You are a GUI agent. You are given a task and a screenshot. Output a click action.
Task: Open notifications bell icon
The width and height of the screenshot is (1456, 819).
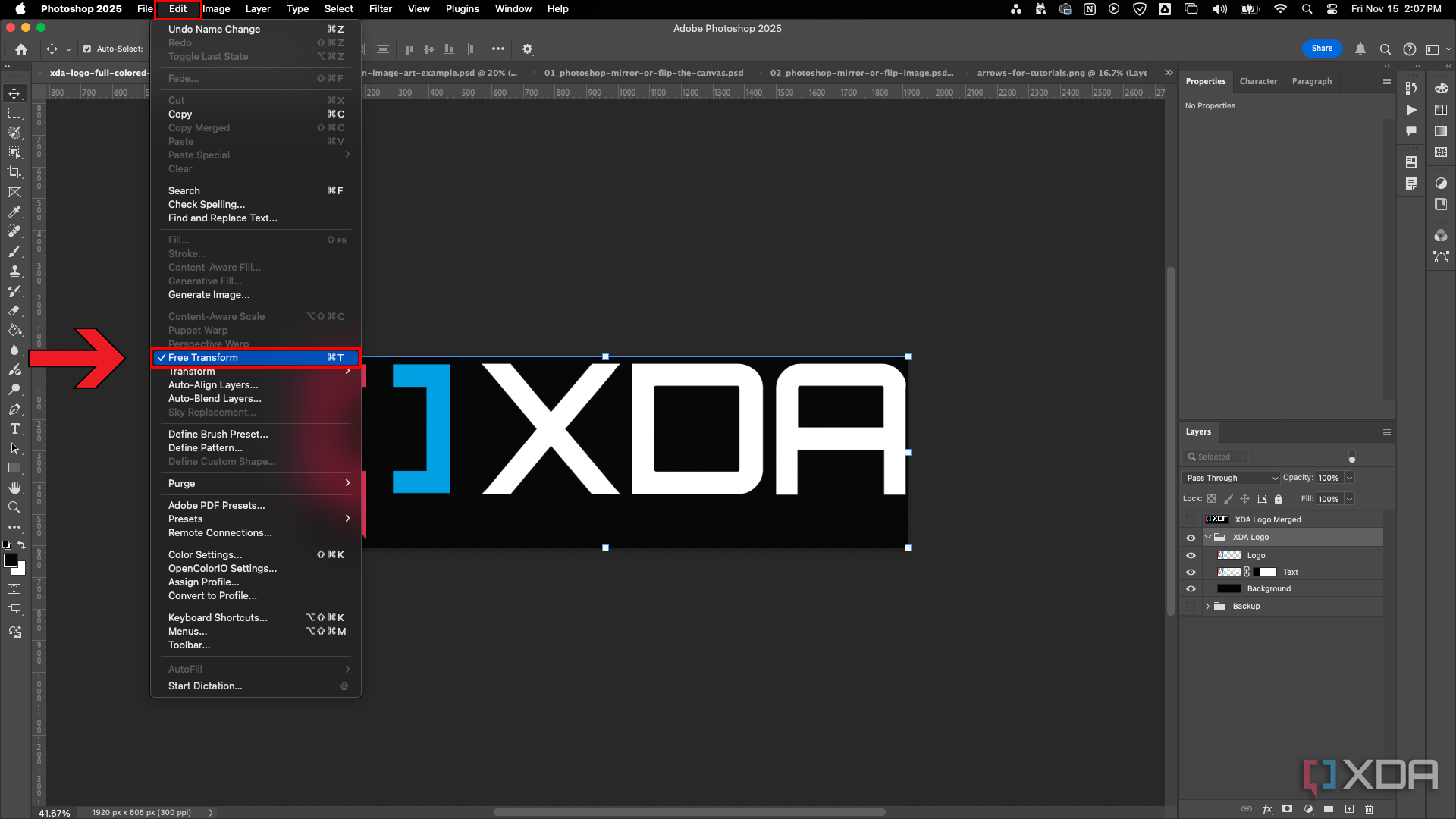[1360, 49]
